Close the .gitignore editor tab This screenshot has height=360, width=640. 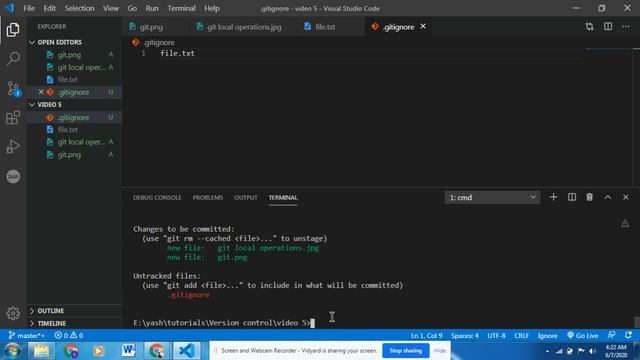423,26
